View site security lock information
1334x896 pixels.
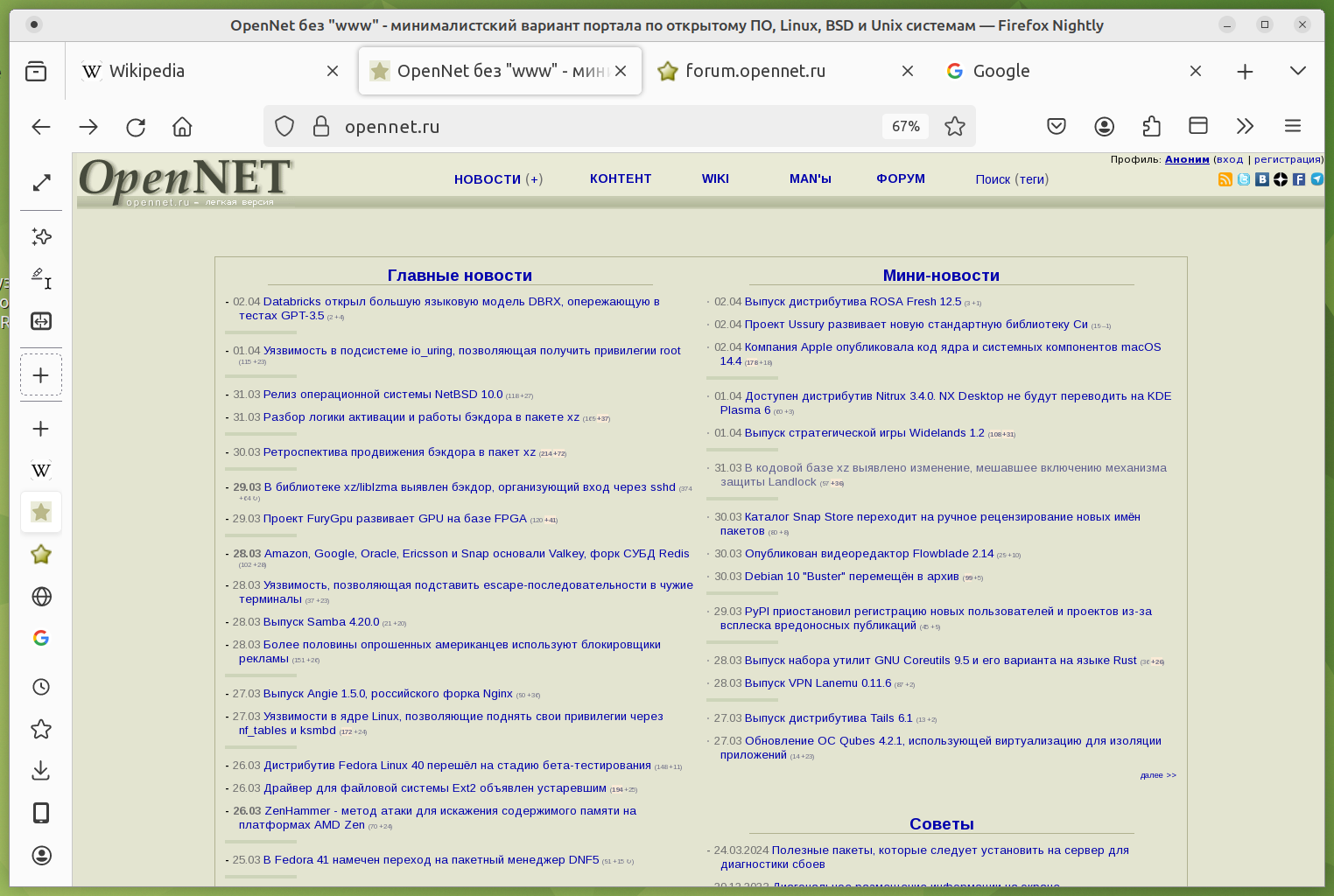pyautogui.click(x=321, y=127)
